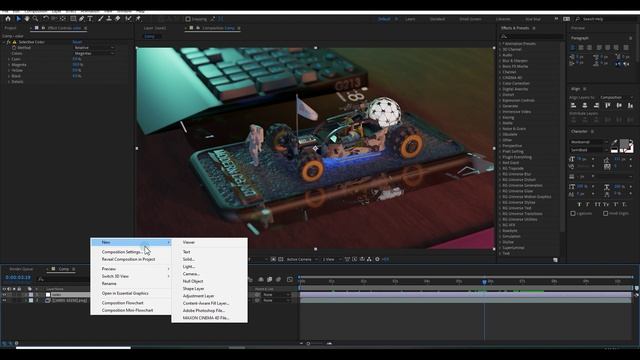
Task: Select Camera... from New submenu
Action: [191, 274]
